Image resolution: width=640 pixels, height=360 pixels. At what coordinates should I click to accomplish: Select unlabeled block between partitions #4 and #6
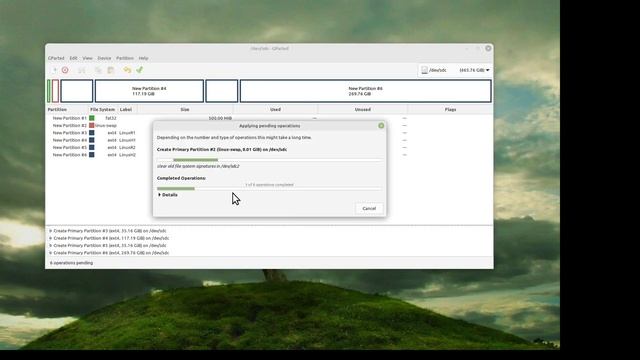222,91
